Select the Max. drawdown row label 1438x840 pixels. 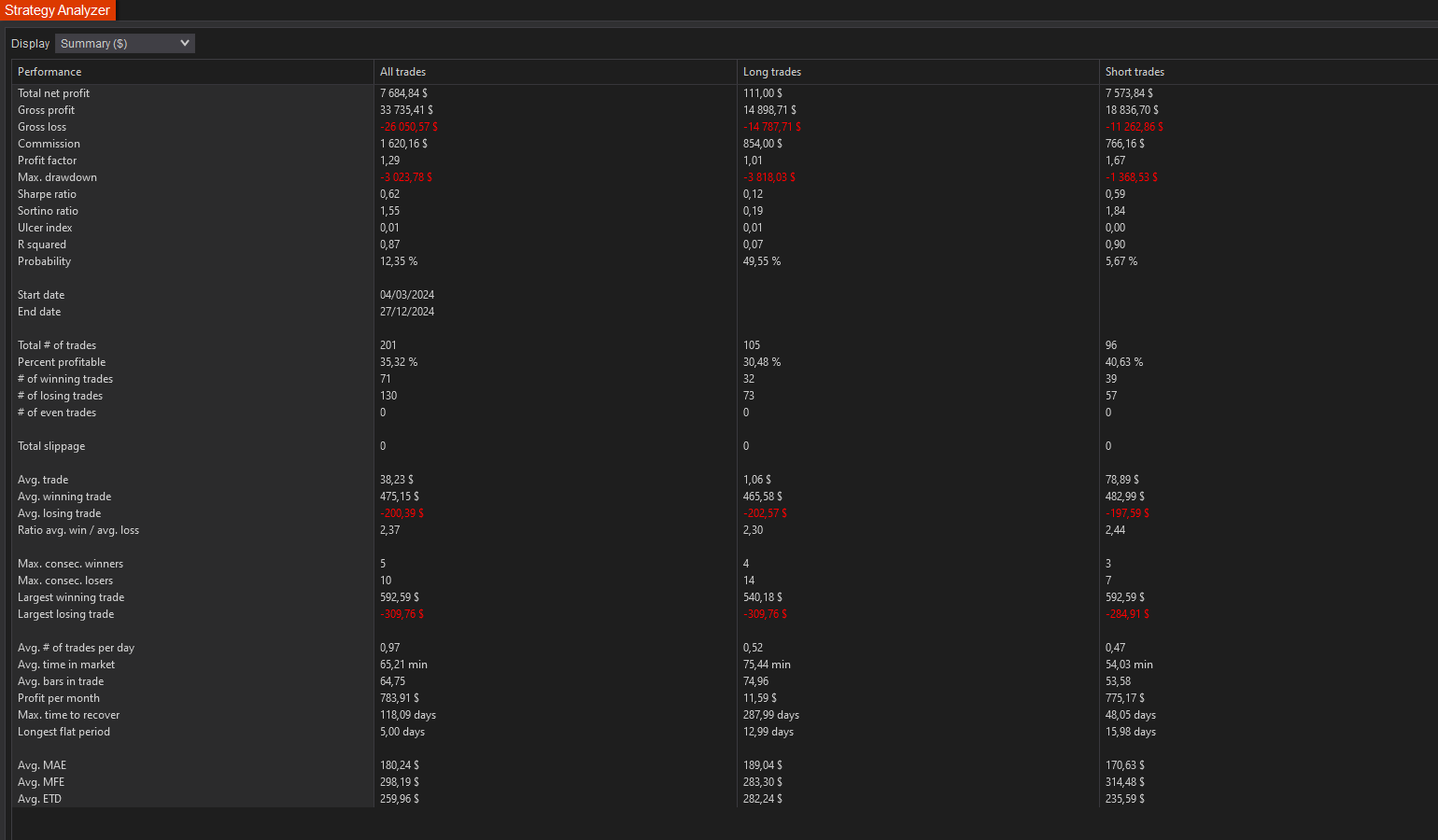pyautogui.click(x=57, y=177)
